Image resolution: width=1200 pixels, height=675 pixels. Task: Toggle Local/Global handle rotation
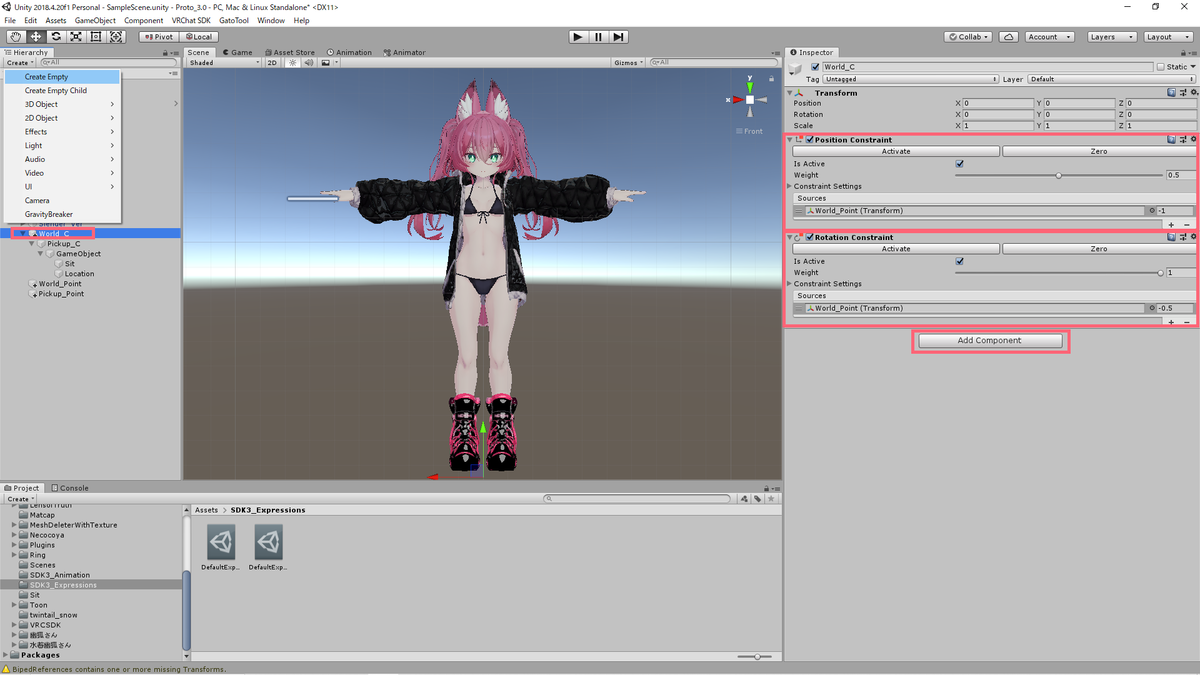point(197,37)
